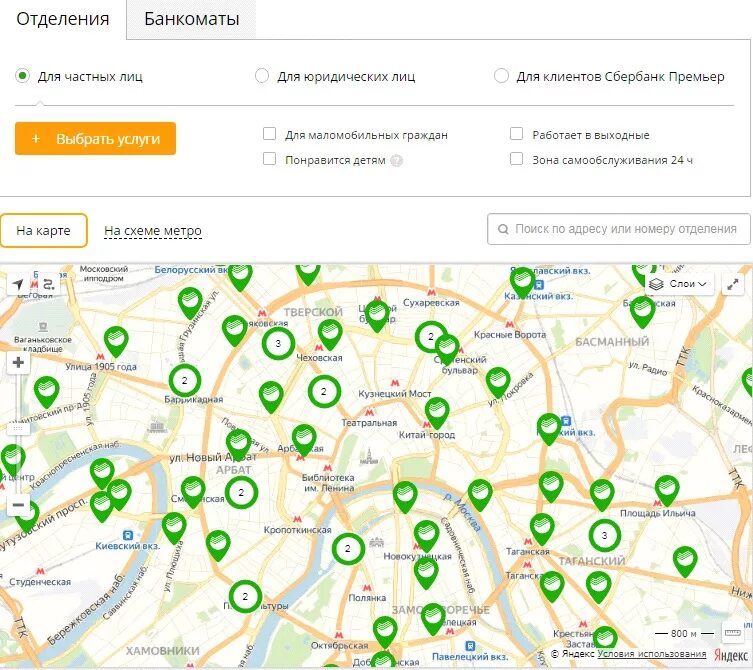Click the route builder icon on map
The width and height of the screenshot is (753, 670).
49,284
